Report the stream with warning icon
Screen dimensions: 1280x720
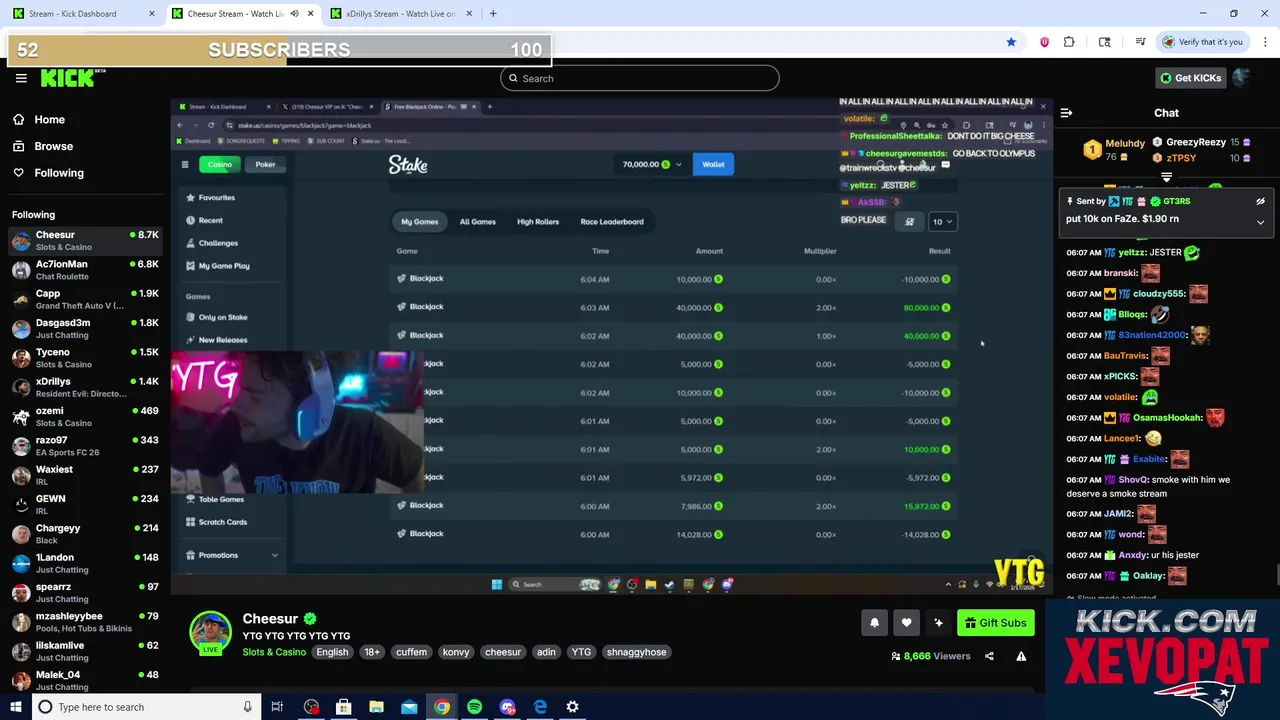click(1021, 656)
